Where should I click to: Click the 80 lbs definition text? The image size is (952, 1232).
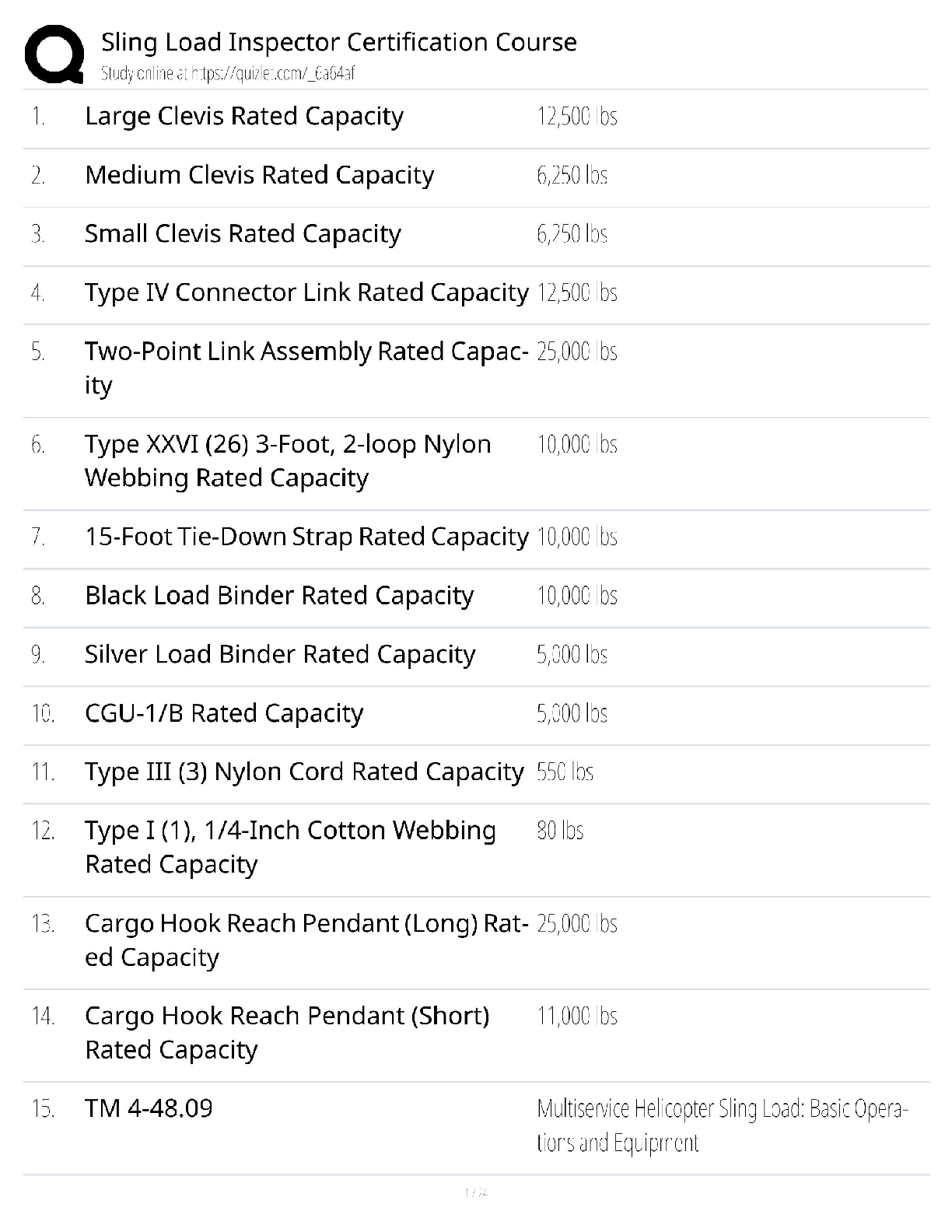[560, 831]
